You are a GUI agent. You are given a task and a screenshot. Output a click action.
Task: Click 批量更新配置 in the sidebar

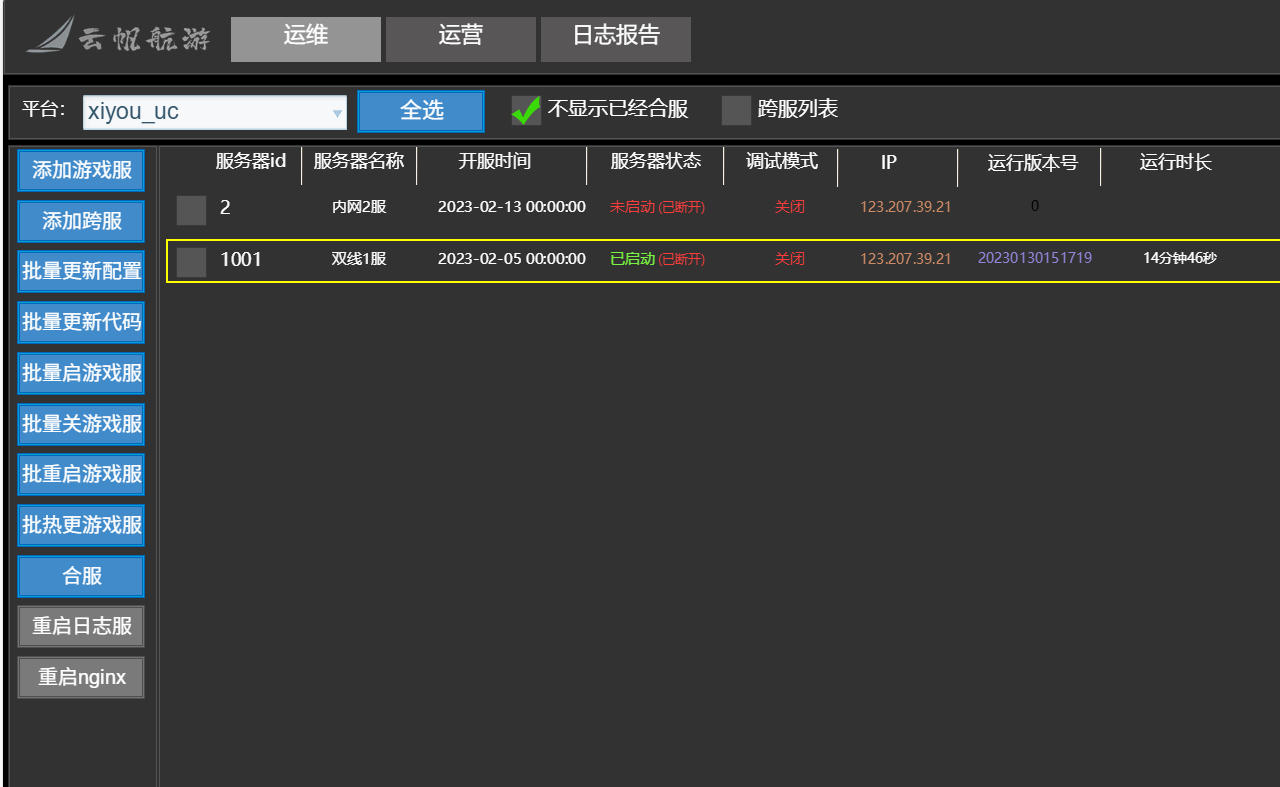[81, 272]
